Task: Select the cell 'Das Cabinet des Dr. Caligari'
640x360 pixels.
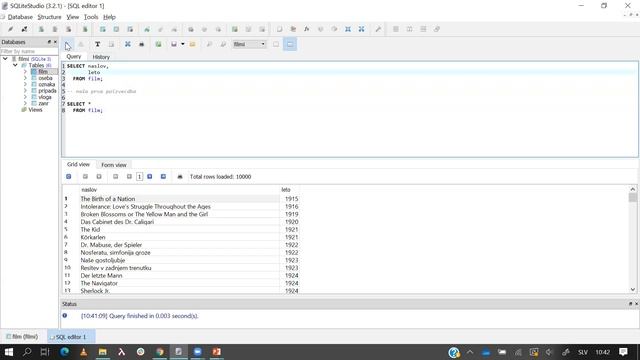Action: [x=180, y=222]
